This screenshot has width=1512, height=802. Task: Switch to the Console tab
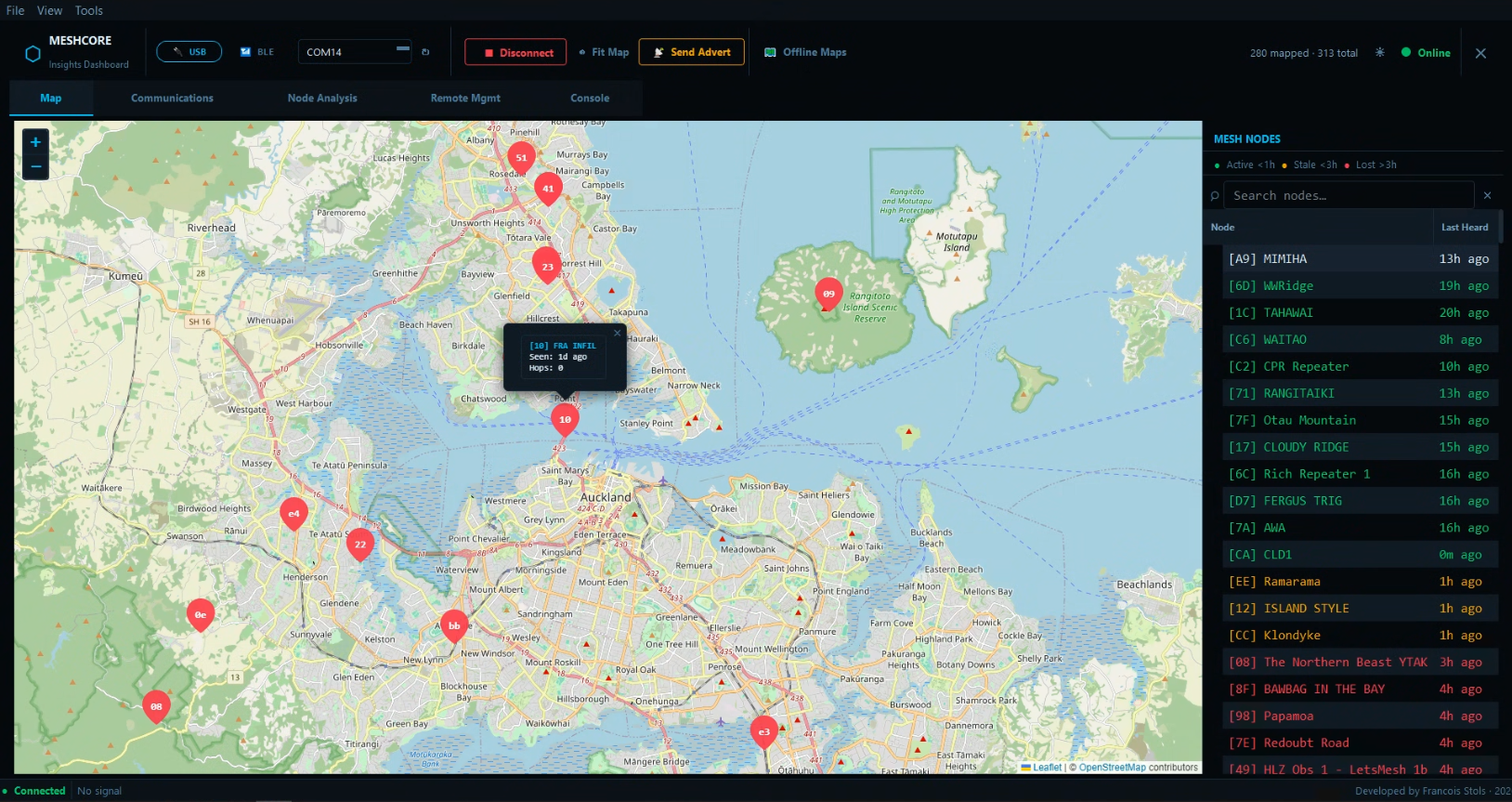coord(590,98)
